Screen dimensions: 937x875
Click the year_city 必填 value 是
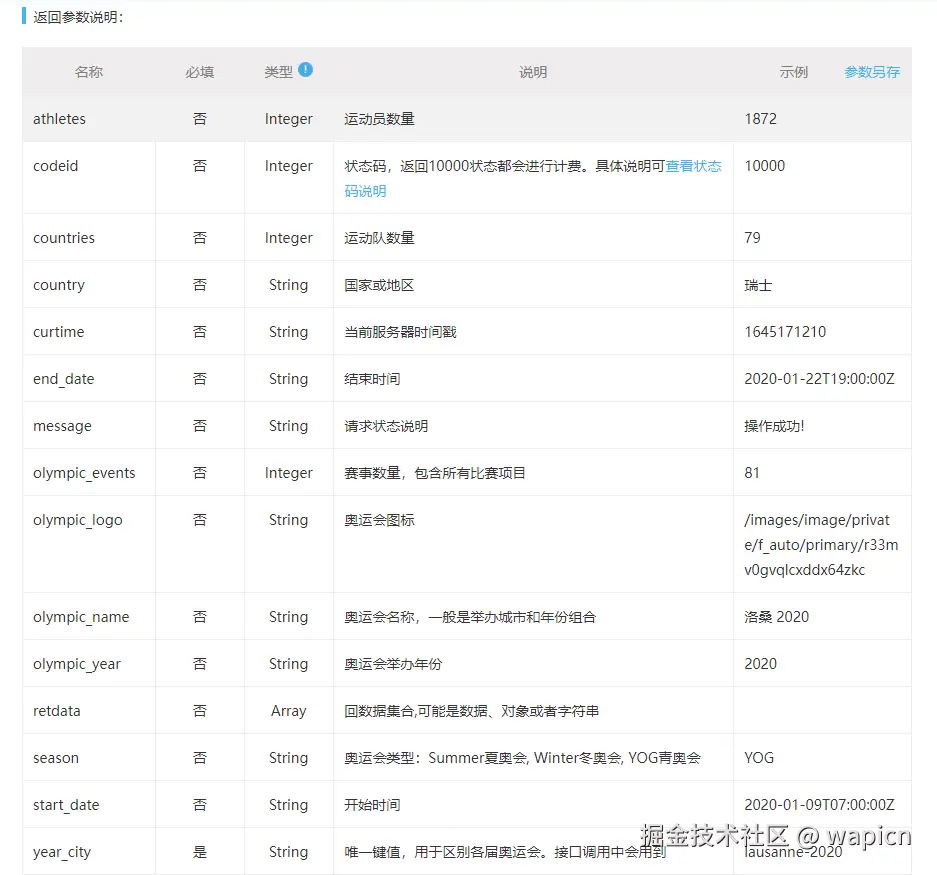pos(199,851)
